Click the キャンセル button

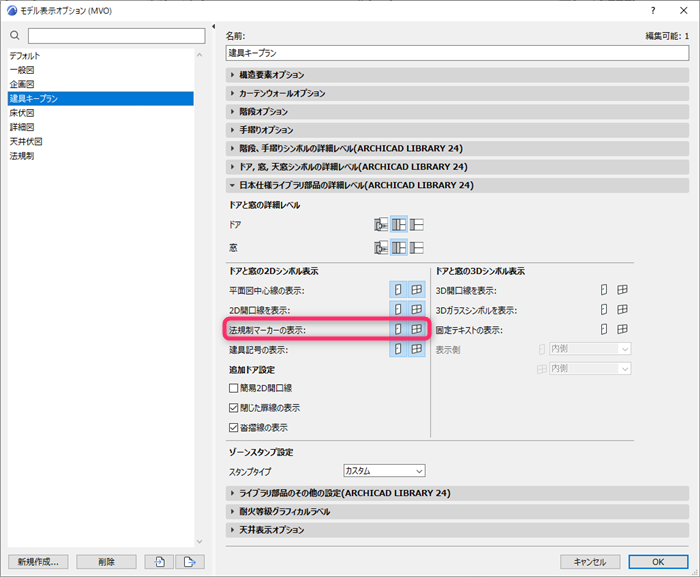pyautogui.click(x=590, y=562)
